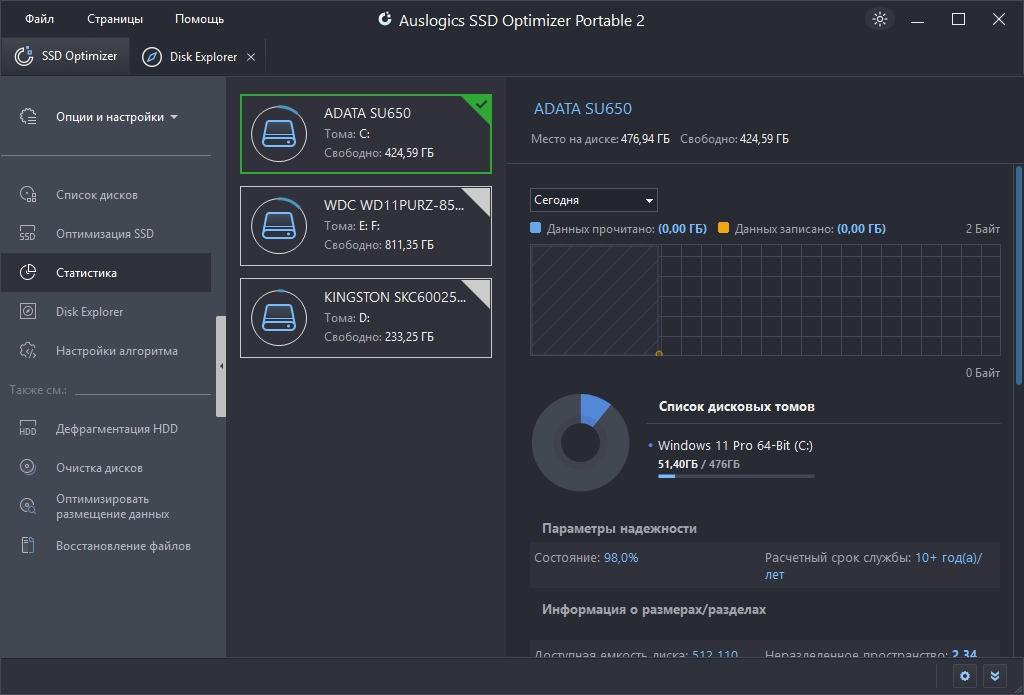
Task: Click the orange marker on the graph
Action: [659, 353]
